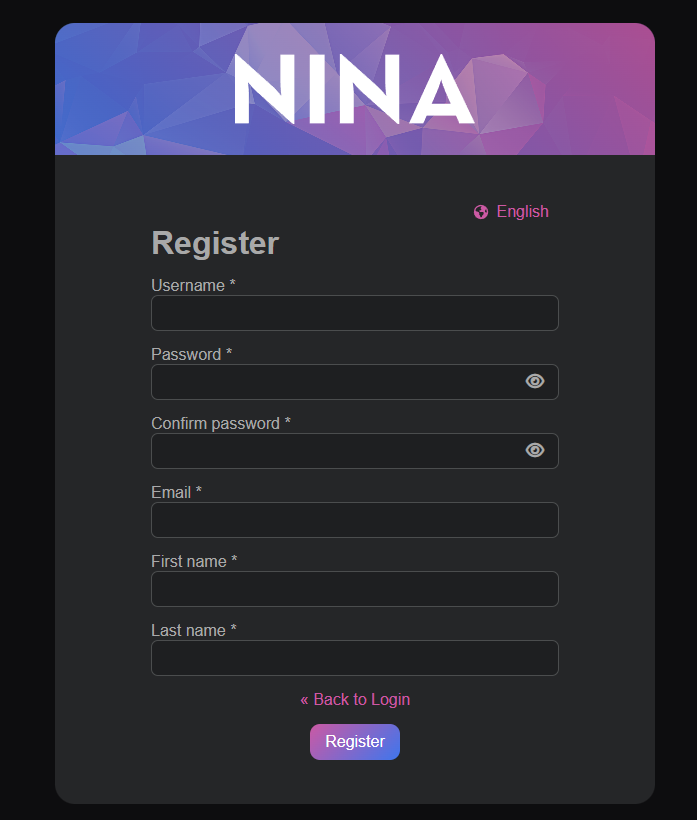Click the "Password *" field label
This screenshot has height=820, width=697.
(x=191, y=355)
